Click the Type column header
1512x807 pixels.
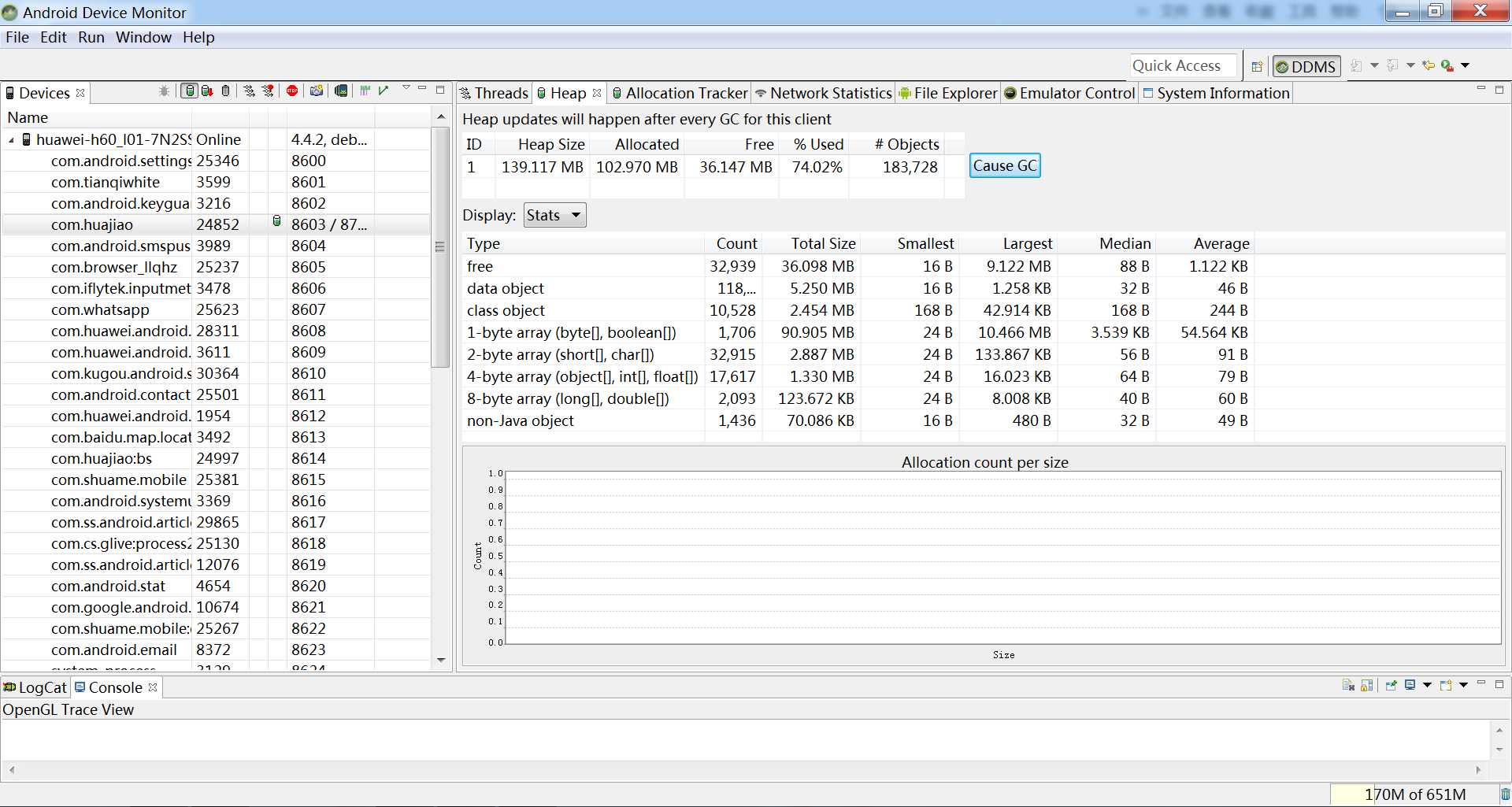[x=584, y=243]
